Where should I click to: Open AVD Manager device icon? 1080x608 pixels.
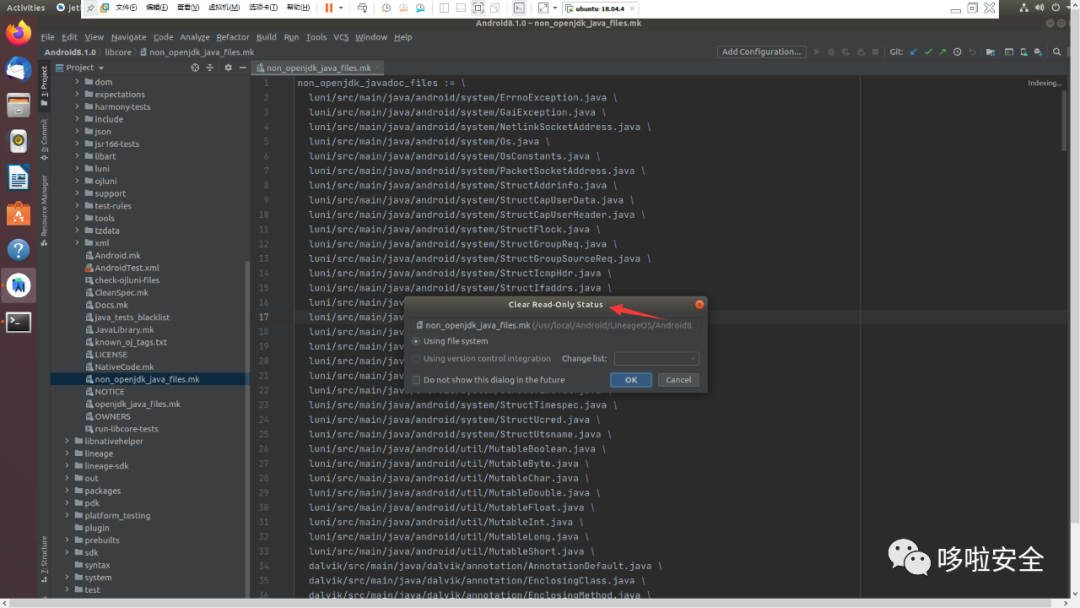(1024, 52)
